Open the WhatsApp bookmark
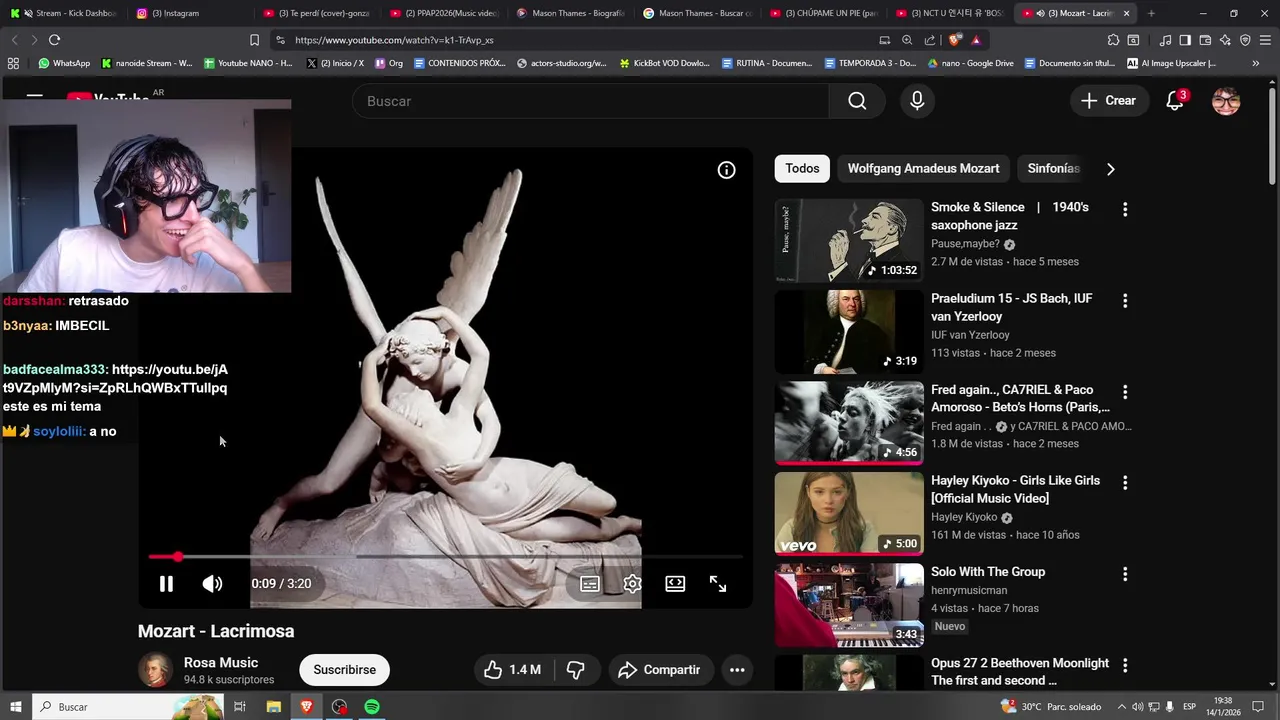The image size is (1280, 720). (x=64, y=63)
